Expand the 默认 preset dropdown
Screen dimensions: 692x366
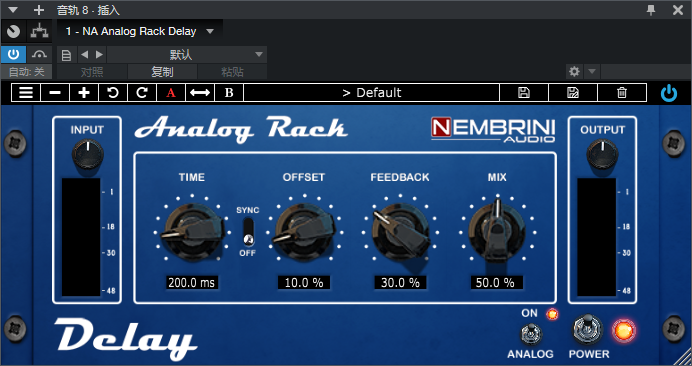tap(187, 55)
